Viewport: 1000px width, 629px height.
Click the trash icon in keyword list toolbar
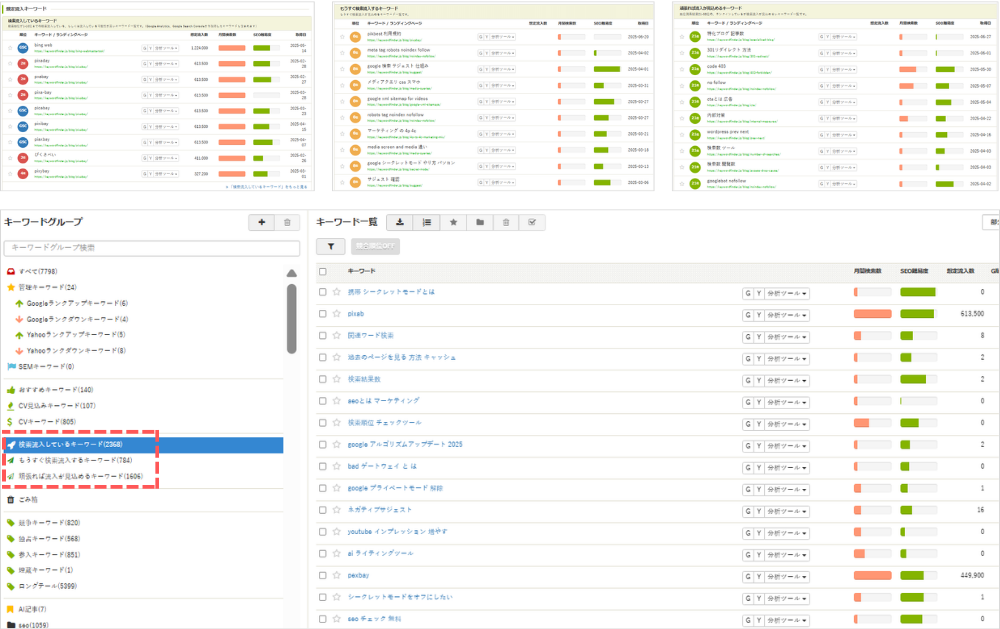click(506, 222)
